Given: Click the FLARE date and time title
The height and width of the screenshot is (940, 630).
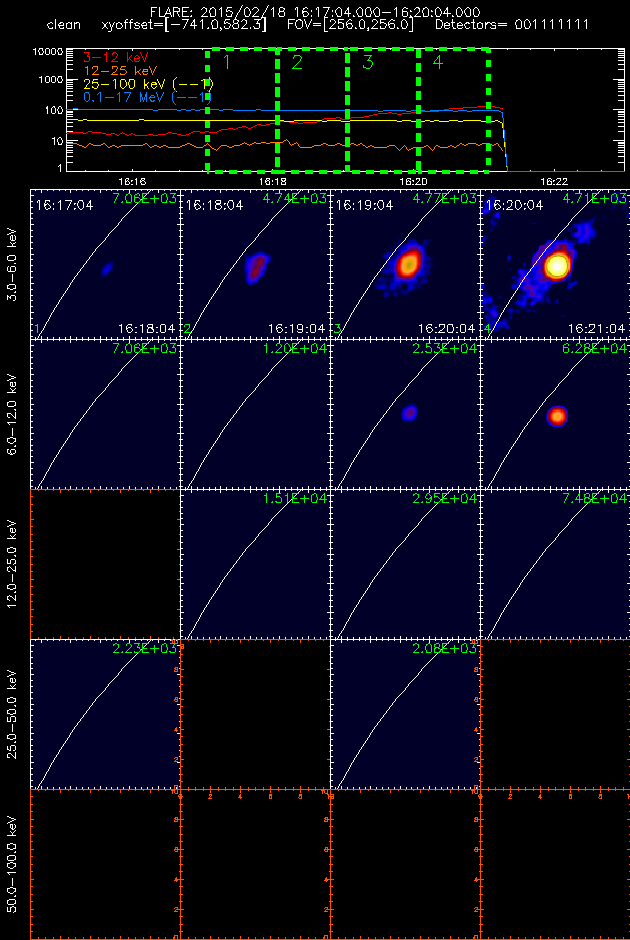Looking at the screenshot, I should [x=316, y=12].
